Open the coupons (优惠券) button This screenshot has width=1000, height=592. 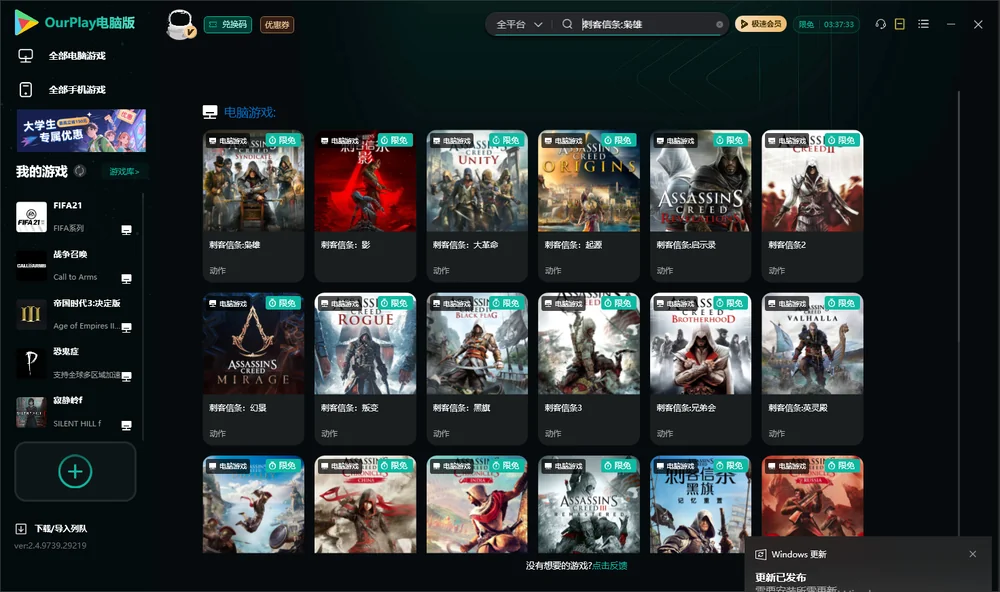click(277, 25)
